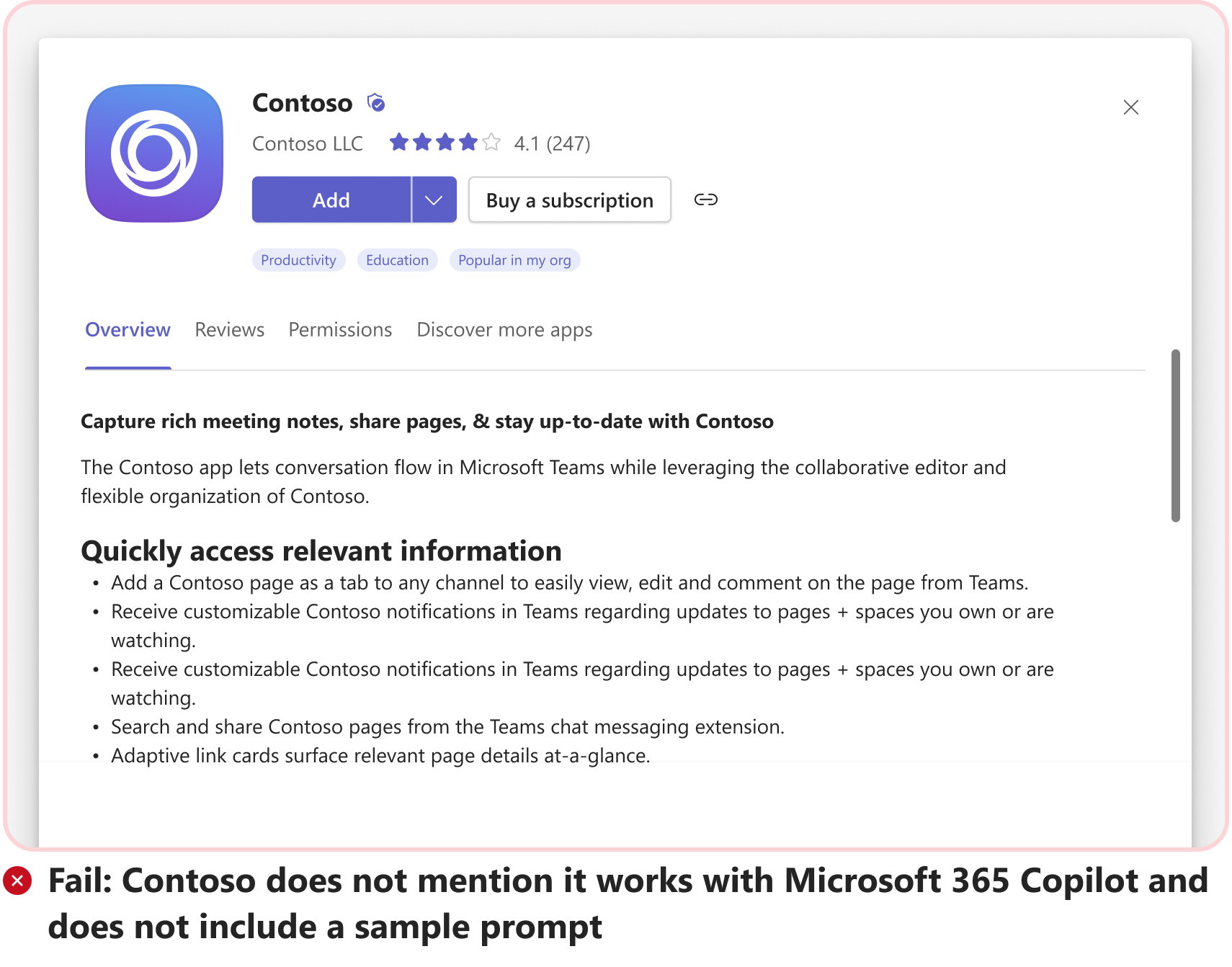Click the Contoso app title

point(303,103)
